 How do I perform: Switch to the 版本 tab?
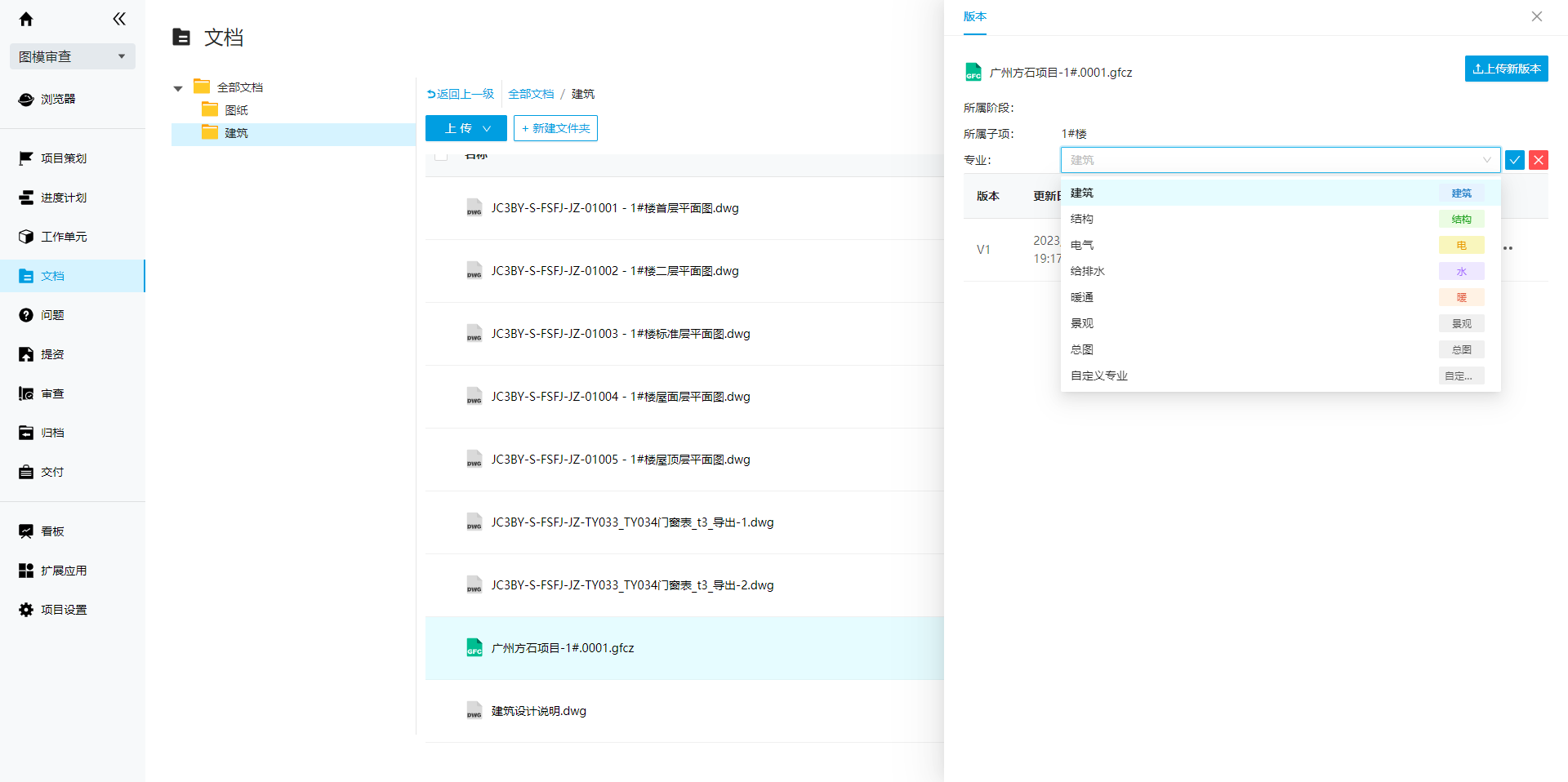975,17
